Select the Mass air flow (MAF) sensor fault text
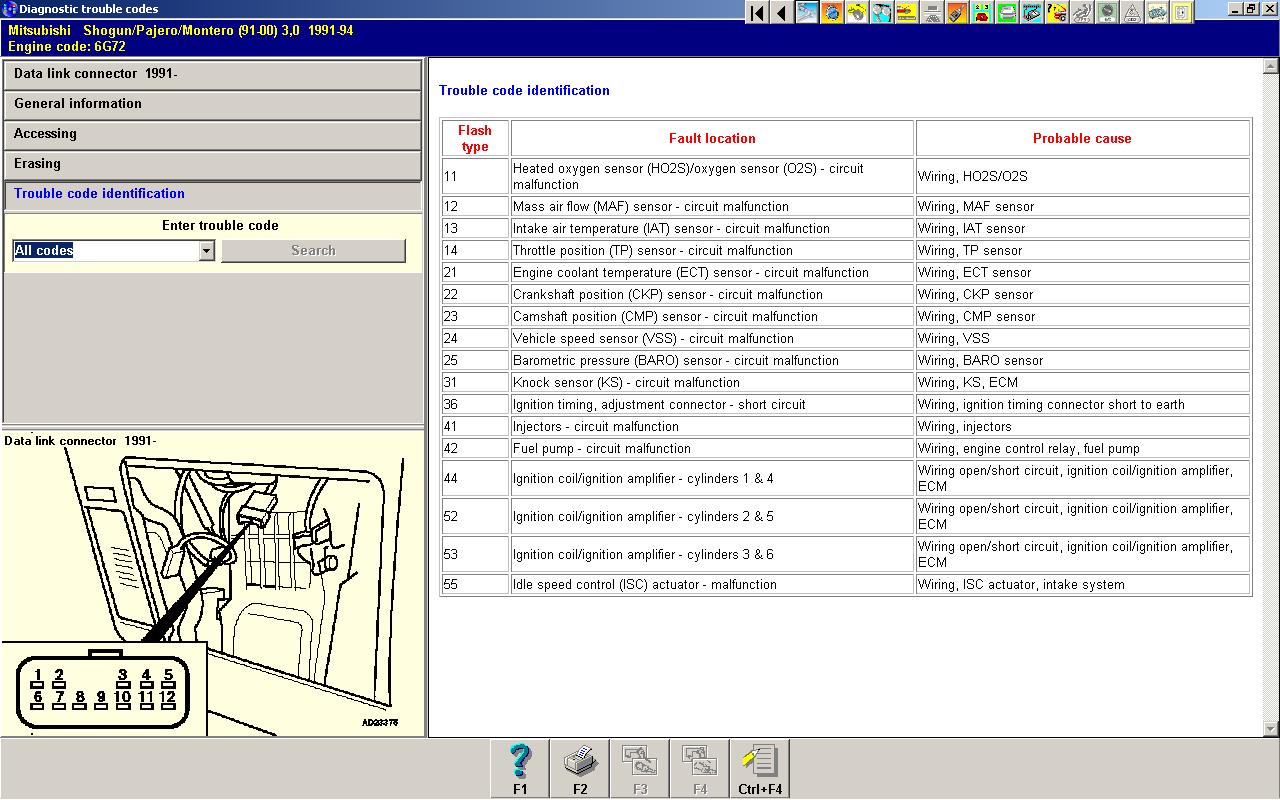Viewport: 1280px width, 800px height. 651,206
